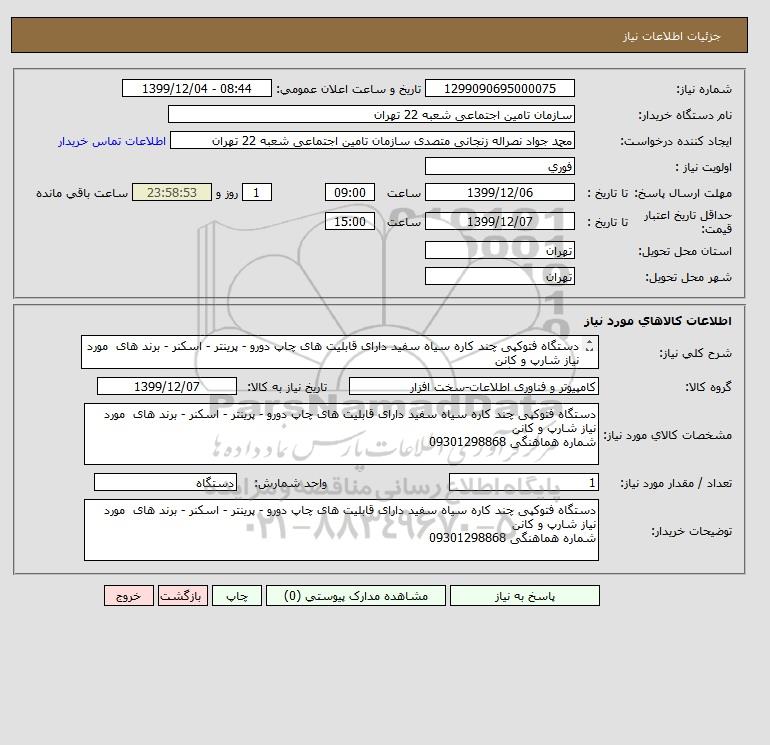Viewport: 770px width, 745px height.
Task: Click the 'بازگشت' back button
Action: (x=183, y=596)
